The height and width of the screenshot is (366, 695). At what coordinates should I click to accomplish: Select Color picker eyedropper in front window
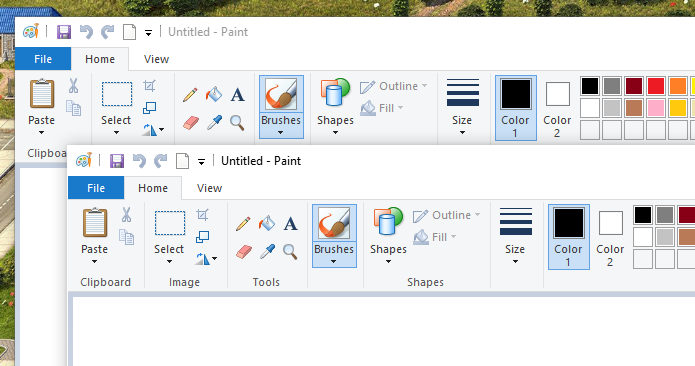point(267,251)
